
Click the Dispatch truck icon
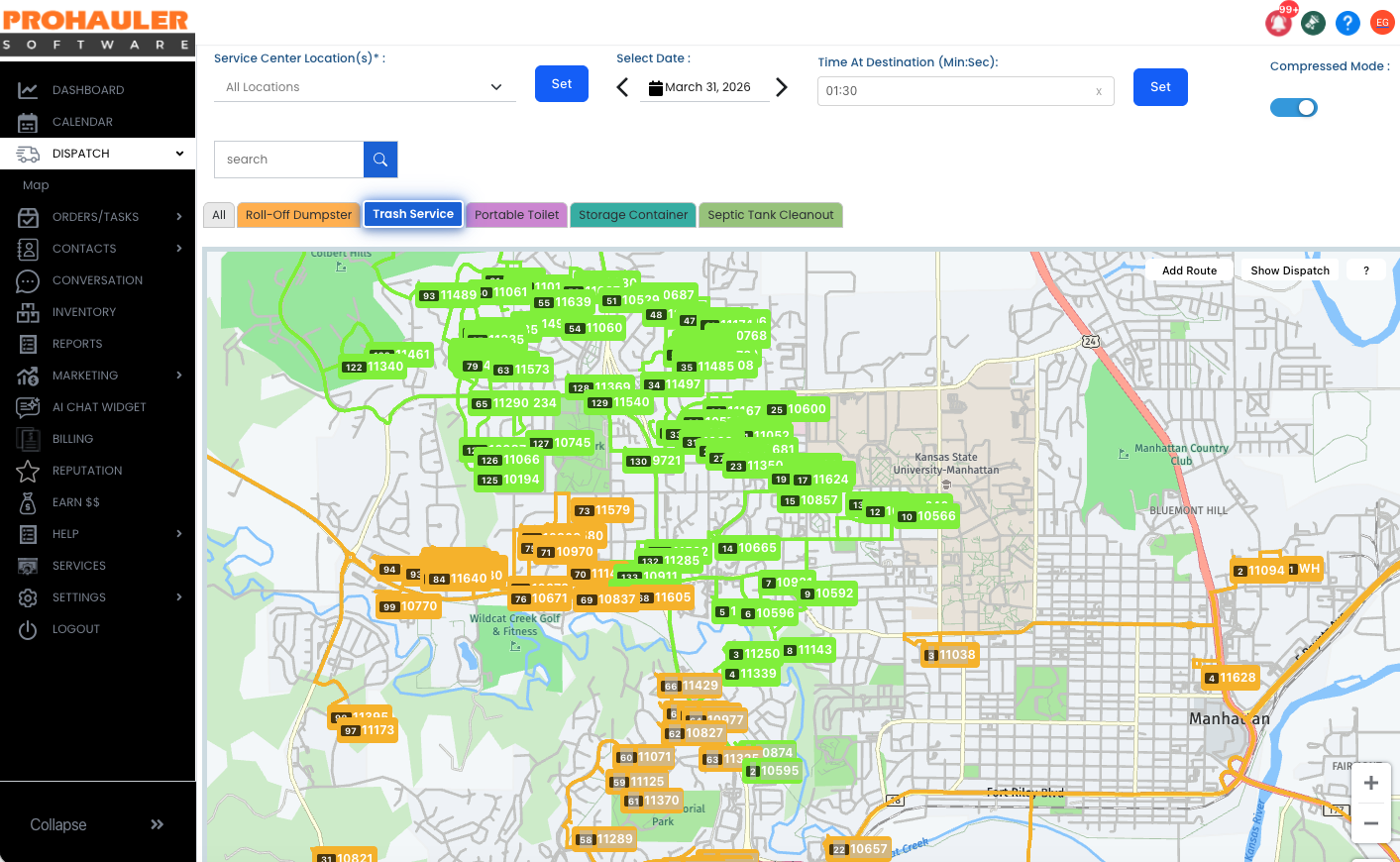tap(28, 154)
